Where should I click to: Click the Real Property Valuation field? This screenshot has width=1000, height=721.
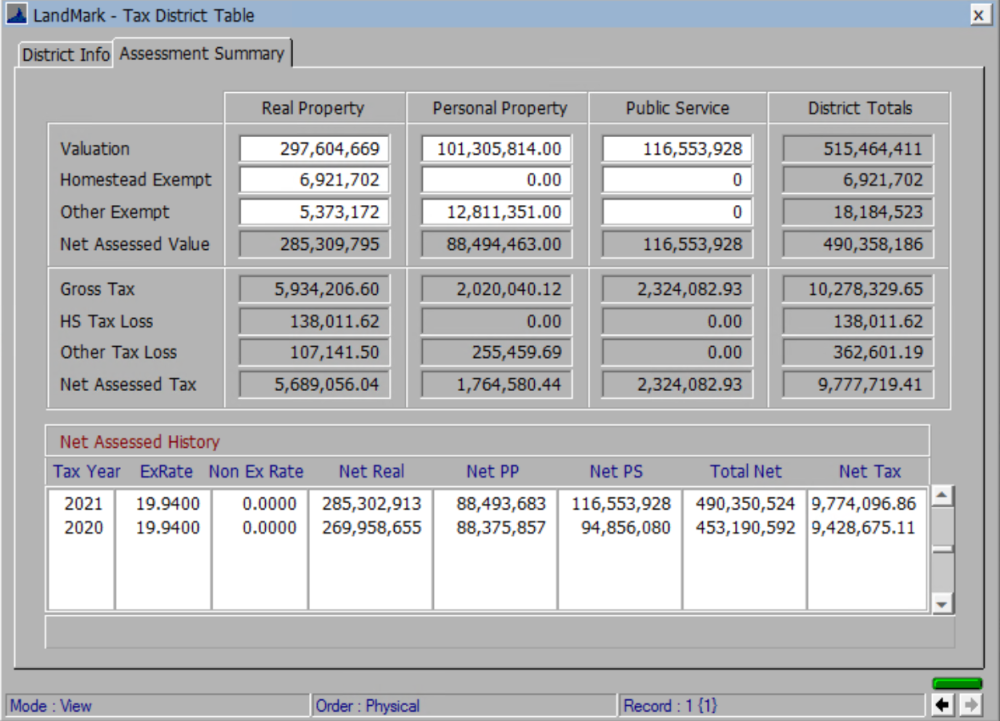(x=314, y=149)
